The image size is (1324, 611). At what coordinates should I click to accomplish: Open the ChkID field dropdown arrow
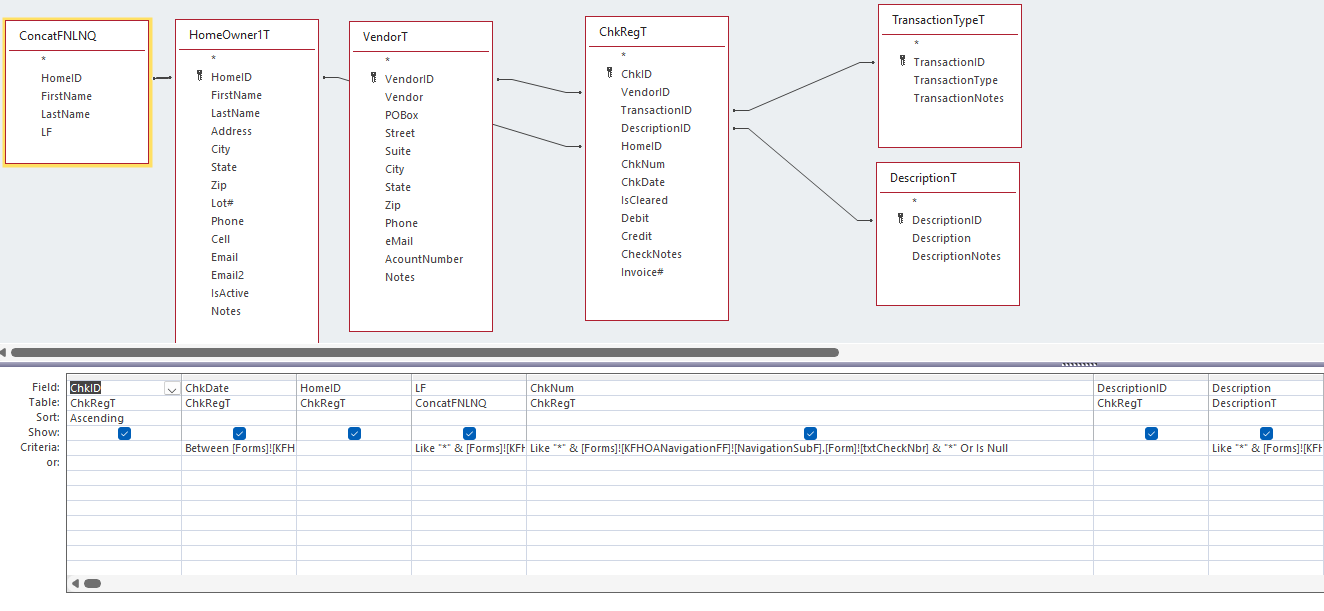pyautogui.click(x=172, y=388)
